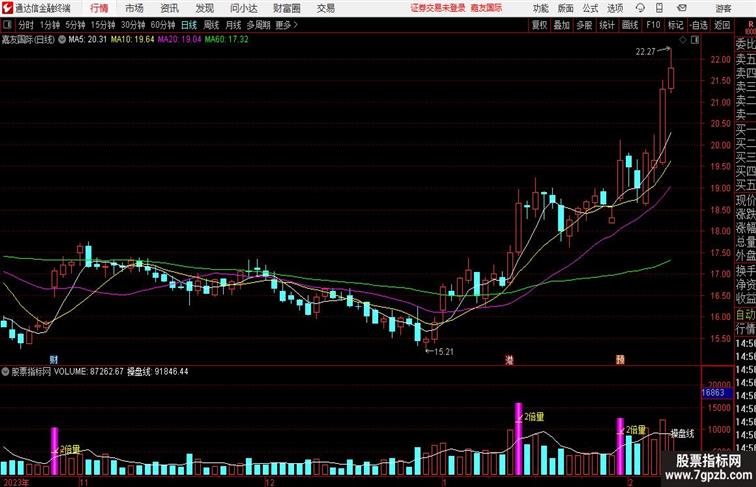Click the 港 marker below the chart
The width and height of the screenshot is (756, 487).
pos(509,360)
